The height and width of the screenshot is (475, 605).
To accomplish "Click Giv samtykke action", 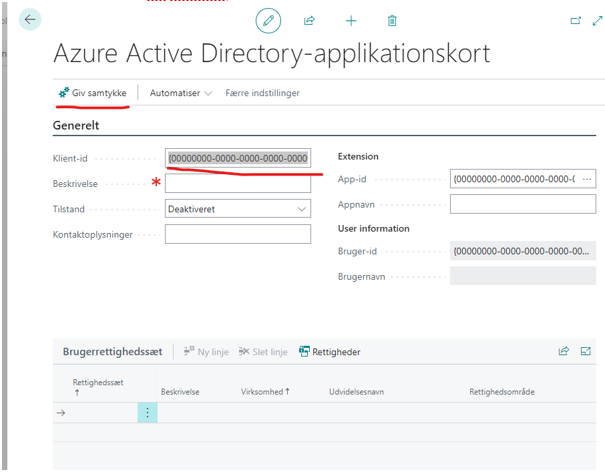I will click(93, 93).
